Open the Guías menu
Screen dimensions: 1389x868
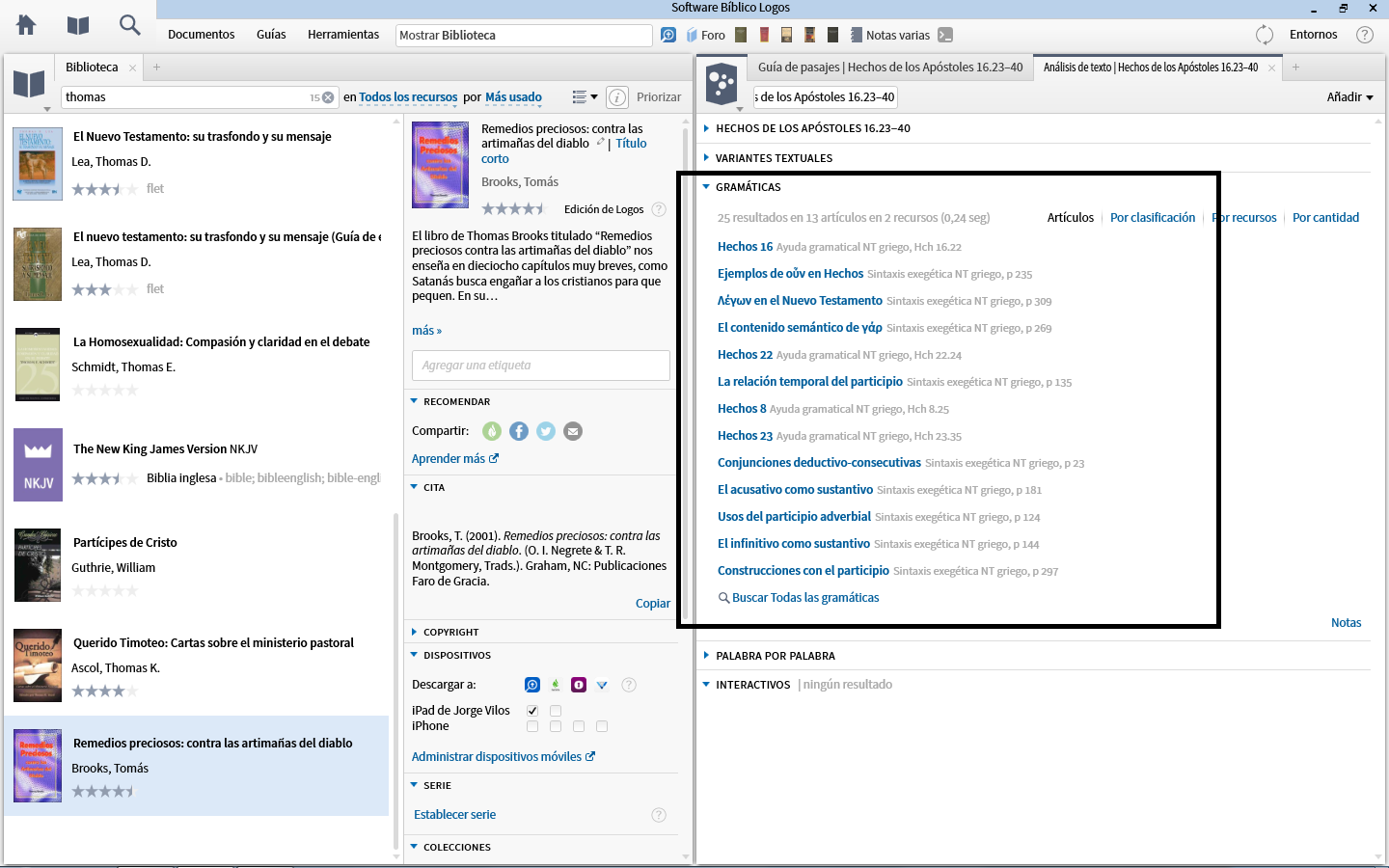271,35
